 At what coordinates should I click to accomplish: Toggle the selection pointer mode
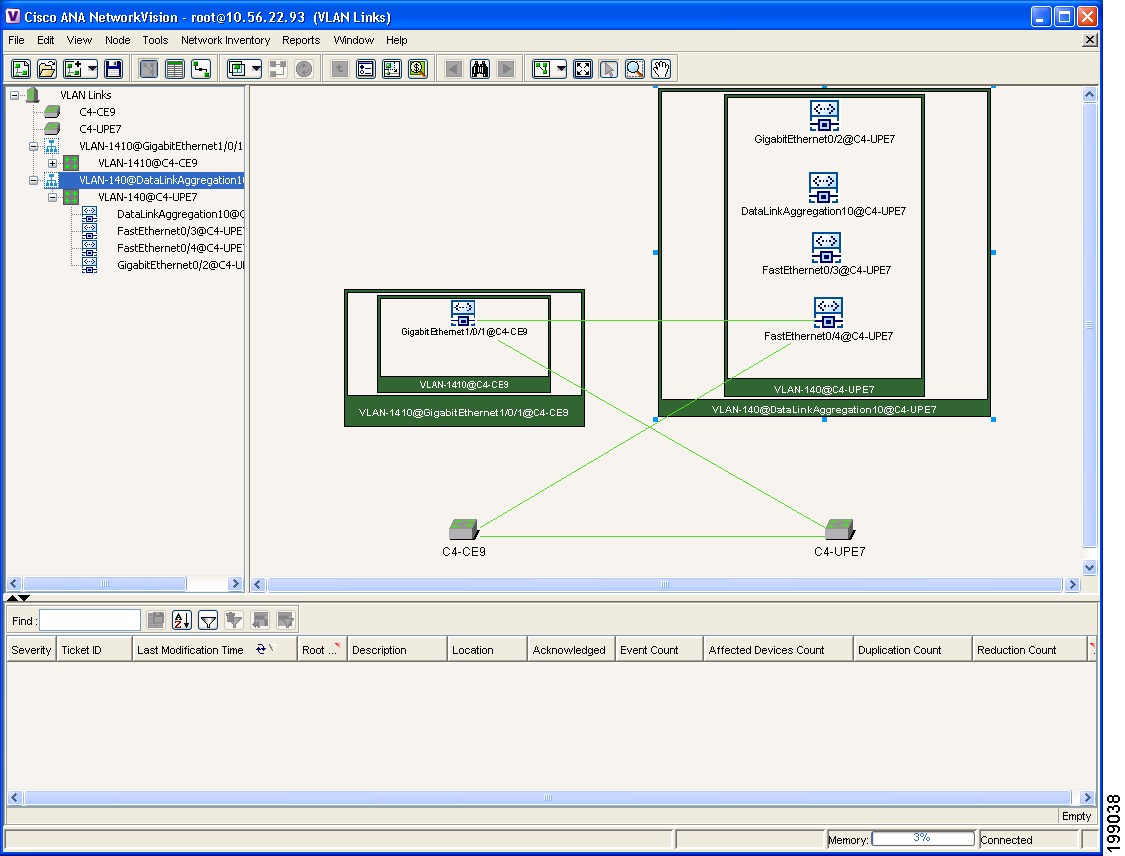(x=608, y=69)
